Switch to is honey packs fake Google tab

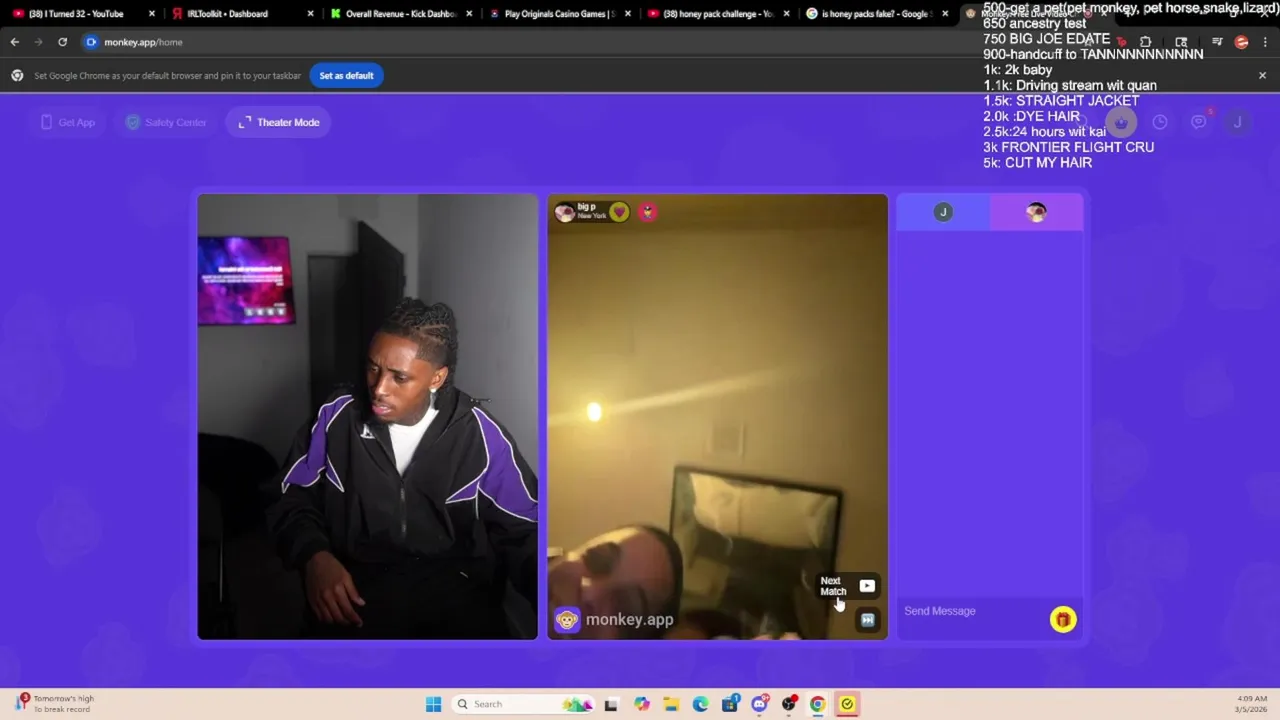tap(876, 14)
